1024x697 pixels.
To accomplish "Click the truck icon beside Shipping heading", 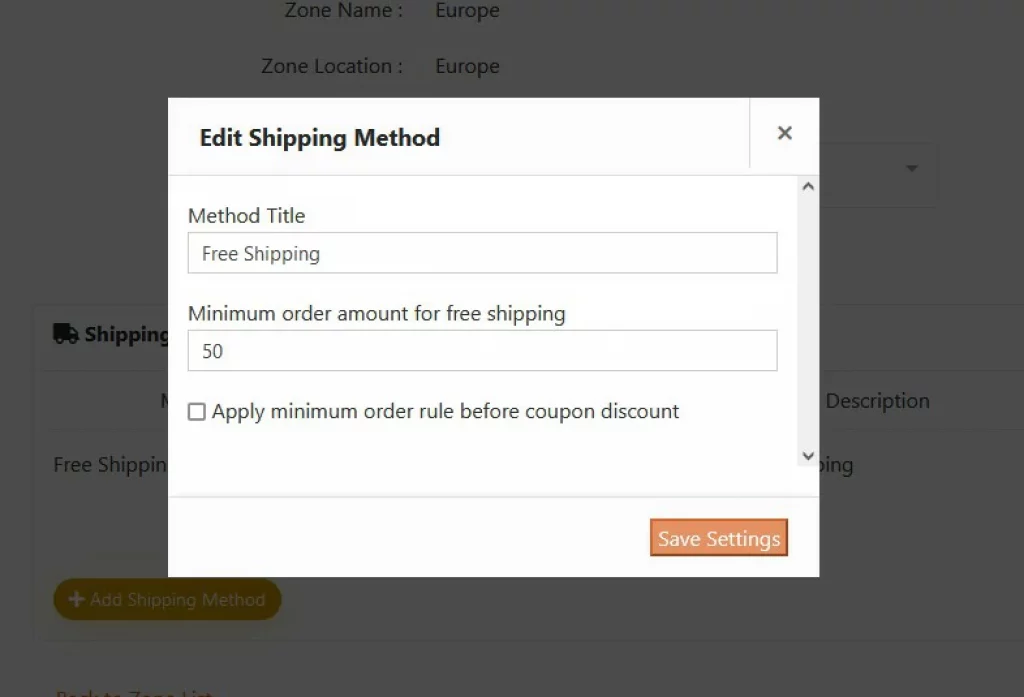I will 66,334.
